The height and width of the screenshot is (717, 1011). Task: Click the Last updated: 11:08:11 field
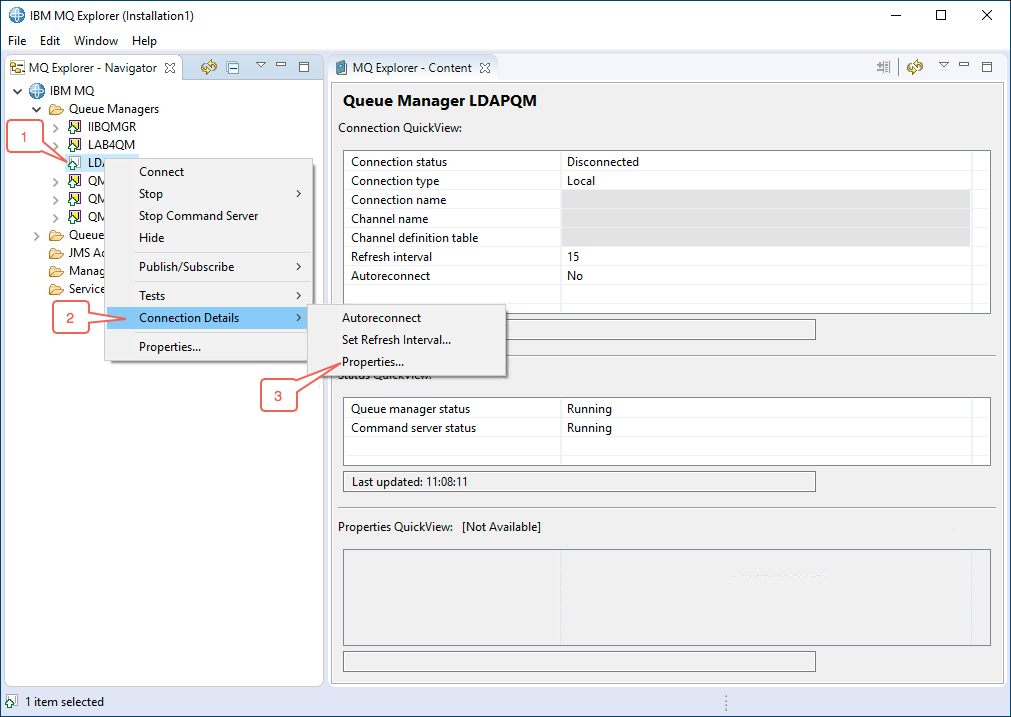pos(579,482)
